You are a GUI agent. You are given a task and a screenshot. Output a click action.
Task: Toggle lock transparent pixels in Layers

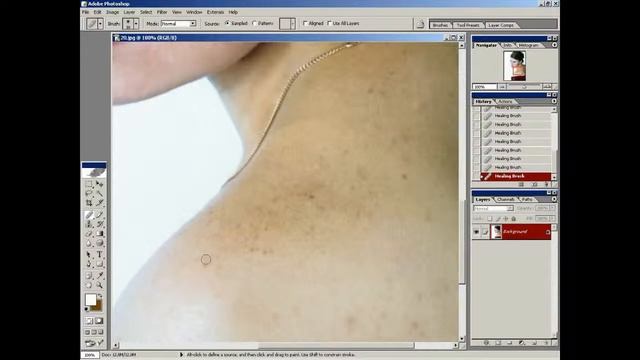click(489, 218)
